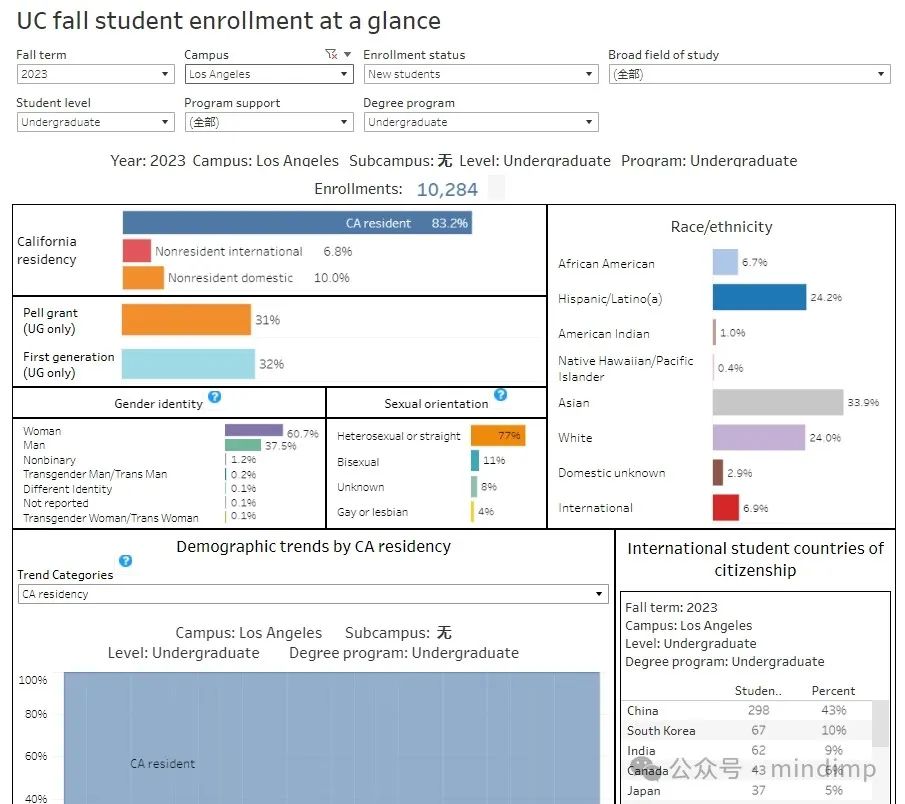
Task: Select the White 24.0% bar
Action: 759,437
